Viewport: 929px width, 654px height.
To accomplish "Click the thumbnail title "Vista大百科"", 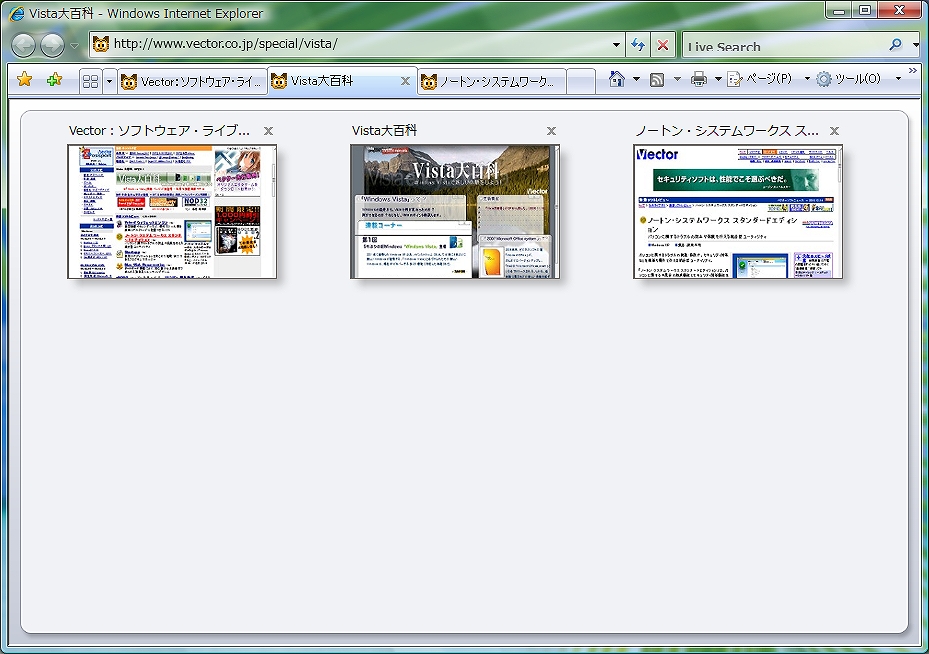I will click(x=384, y=131).
